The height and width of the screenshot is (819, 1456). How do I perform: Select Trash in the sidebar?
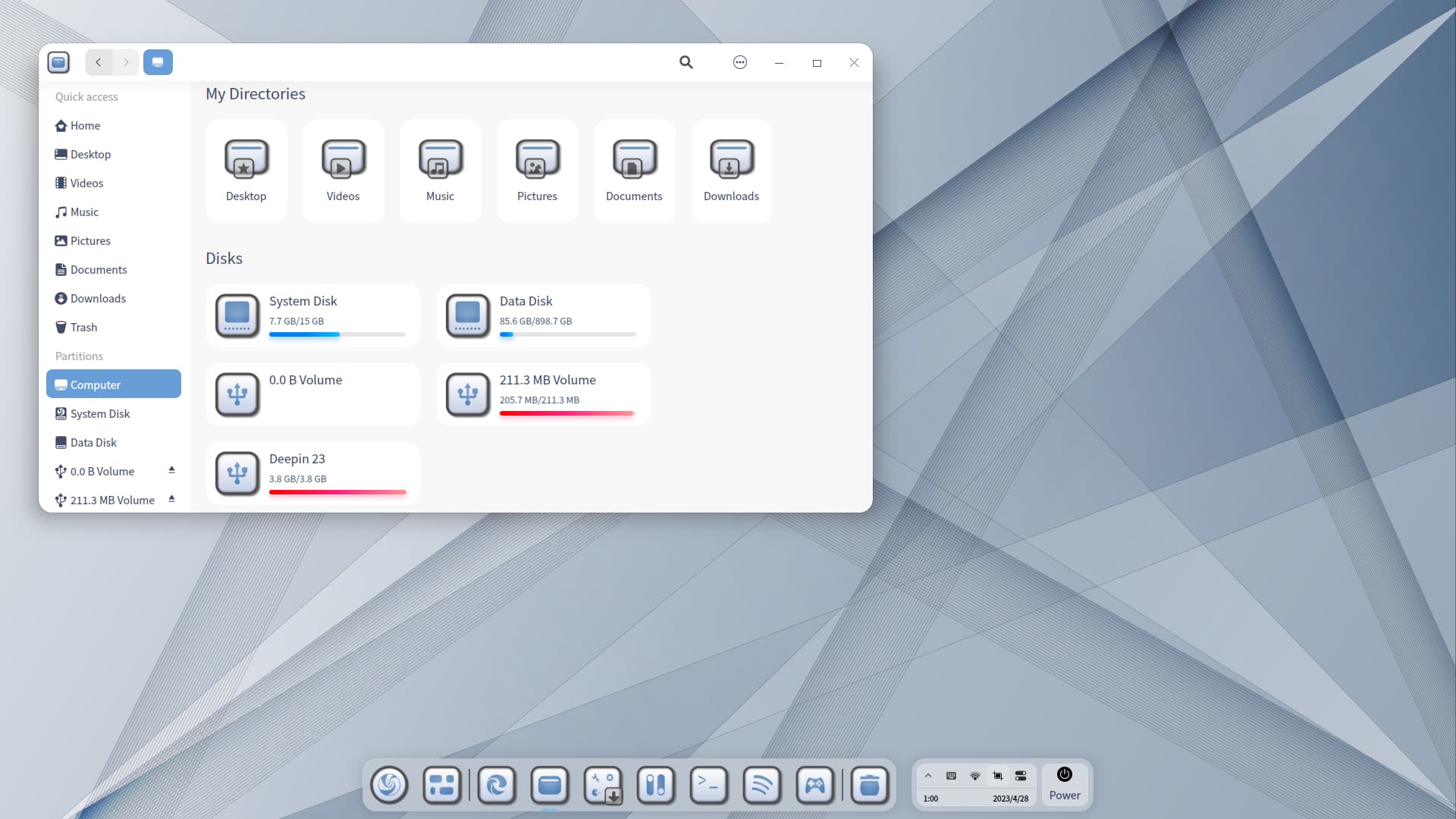pyautogui.click(x=83, y=328)
